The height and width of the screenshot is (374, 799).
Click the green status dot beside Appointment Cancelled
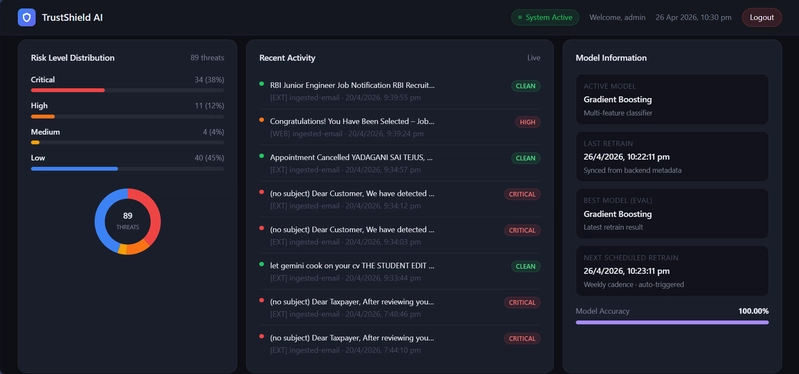(261, 156)
